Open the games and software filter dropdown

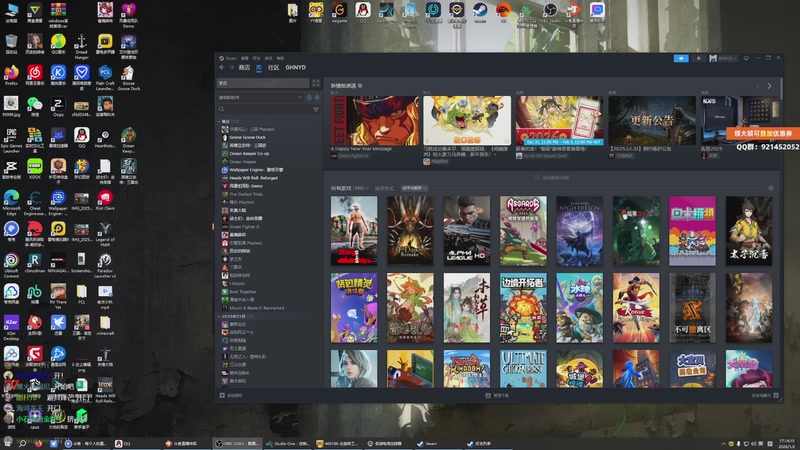point(262,97)
